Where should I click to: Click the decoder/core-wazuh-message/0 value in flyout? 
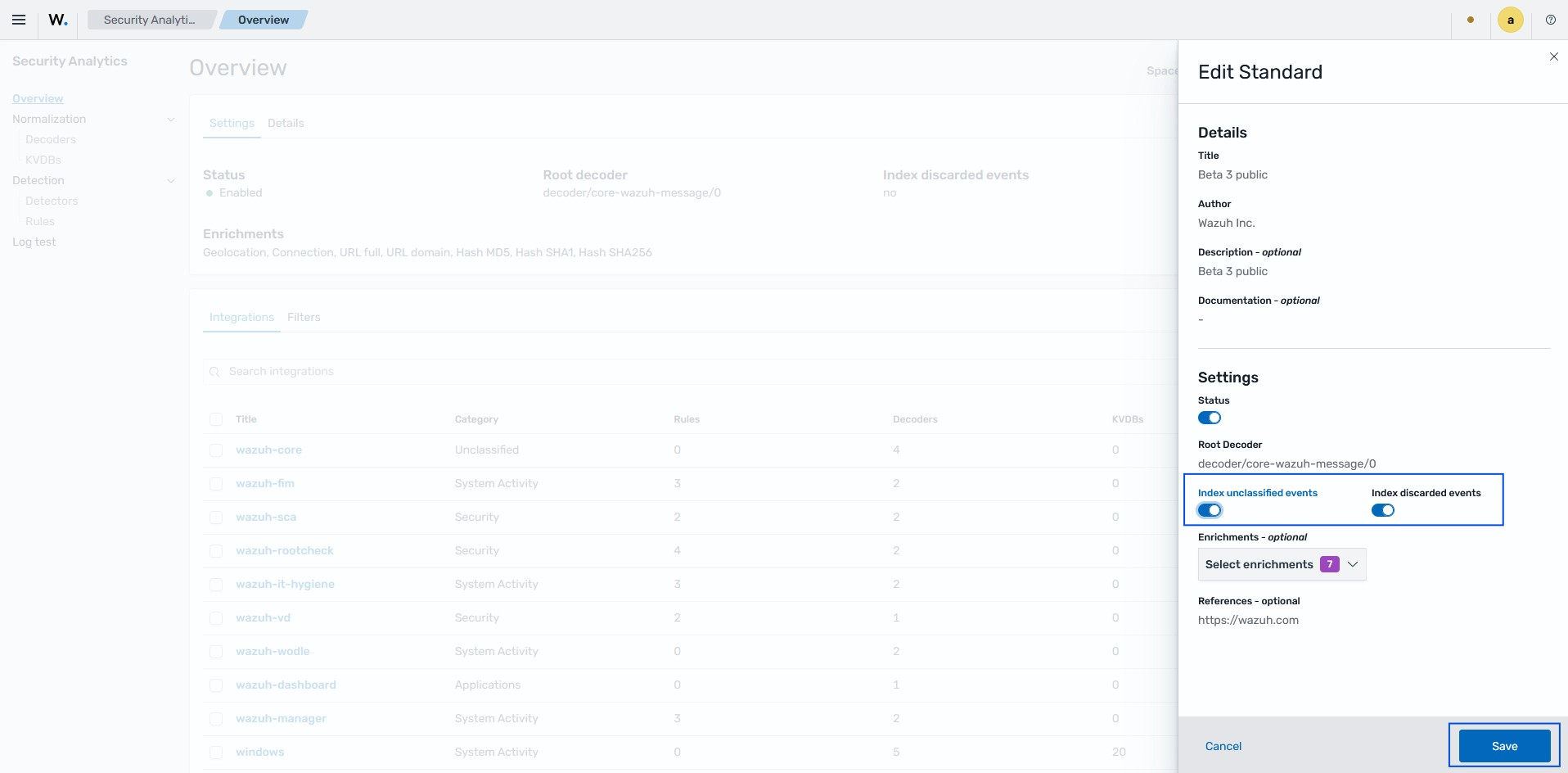tap(1286, 463)
